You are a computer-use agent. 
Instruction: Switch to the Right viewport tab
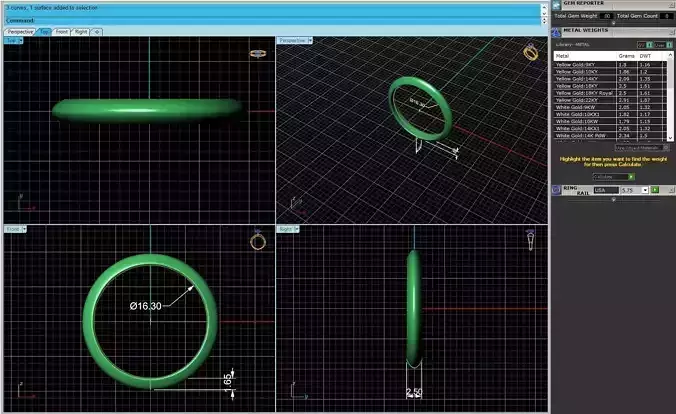81,31
